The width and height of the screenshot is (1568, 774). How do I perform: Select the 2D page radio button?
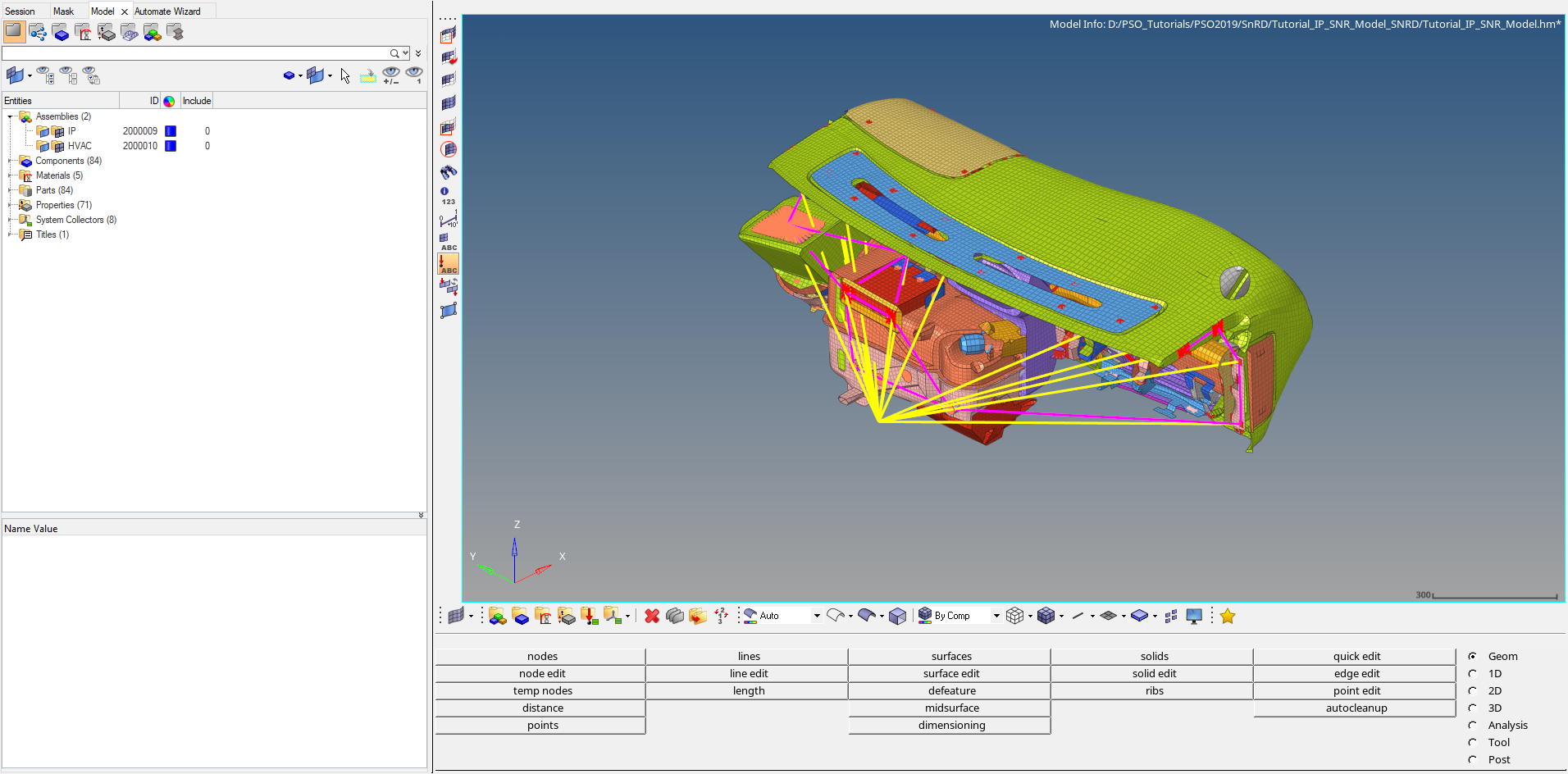click(1473, 690)
